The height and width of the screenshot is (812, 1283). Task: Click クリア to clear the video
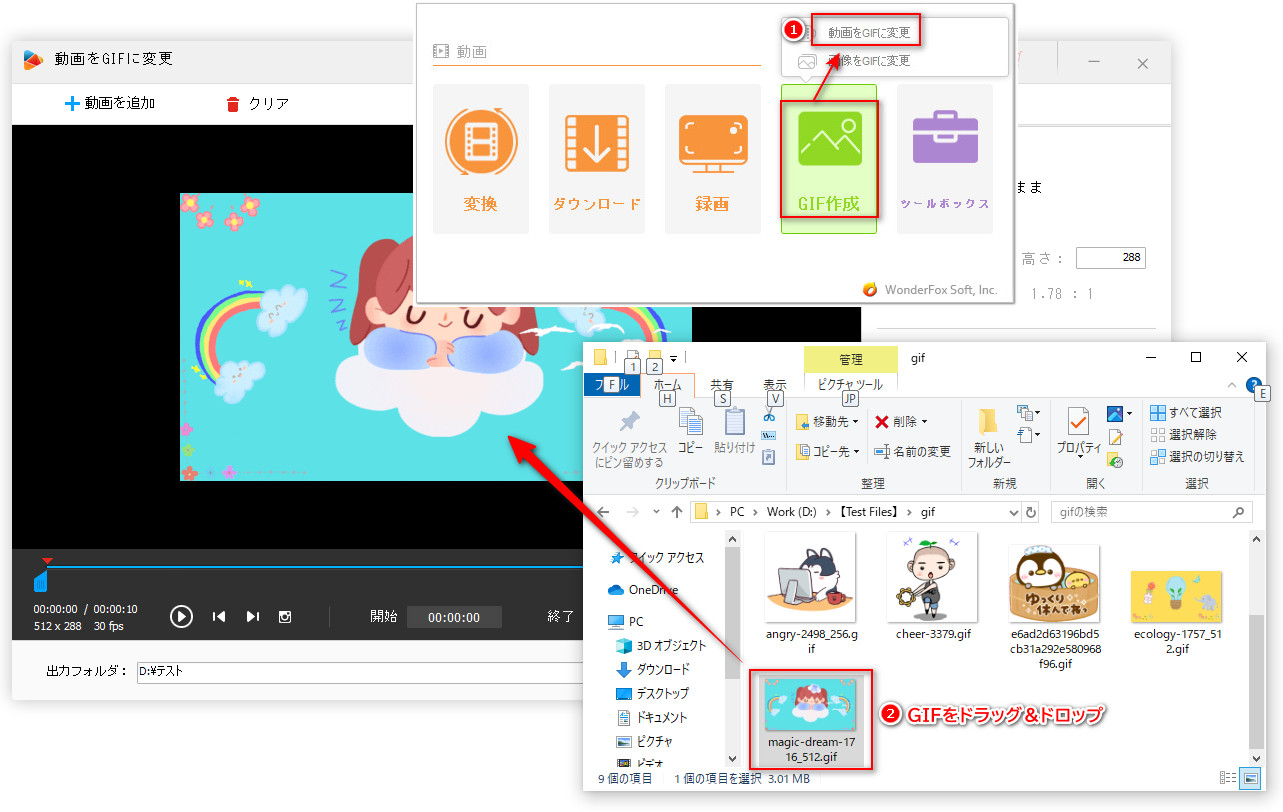point(258,103)
